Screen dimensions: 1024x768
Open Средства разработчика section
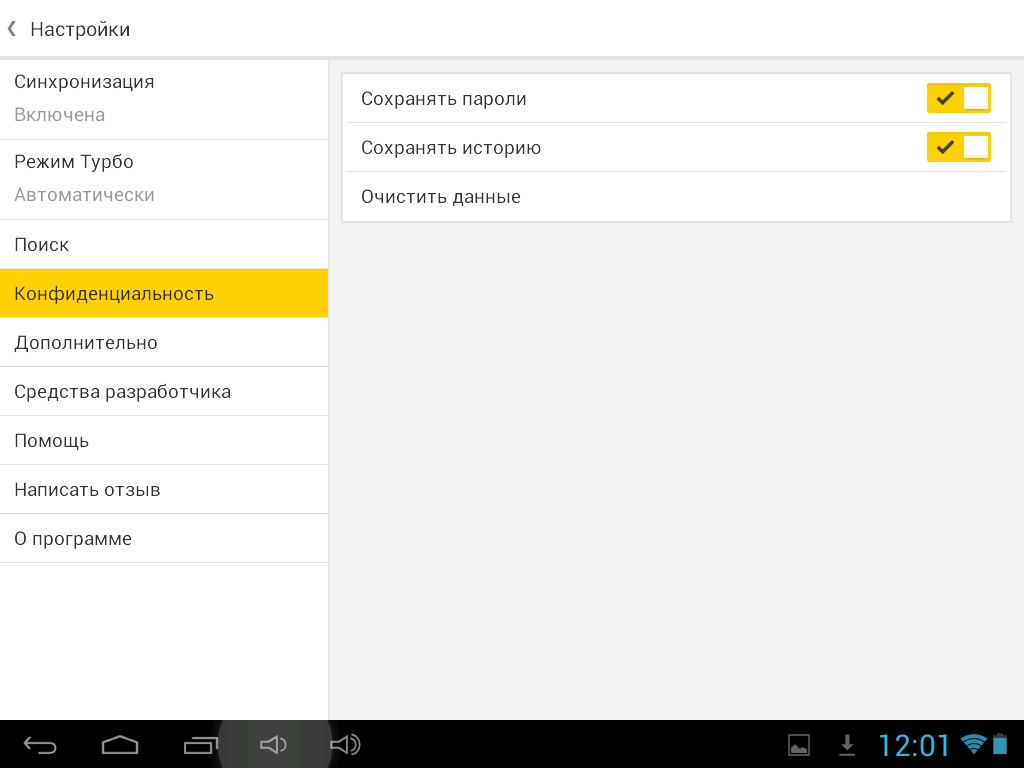(164, 391)
